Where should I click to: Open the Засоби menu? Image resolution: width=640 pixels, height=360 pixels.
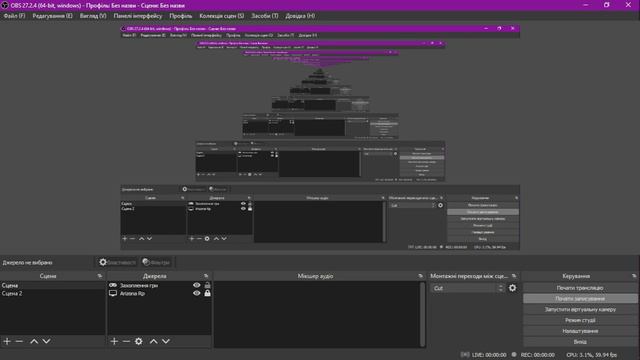coord(264,16)
